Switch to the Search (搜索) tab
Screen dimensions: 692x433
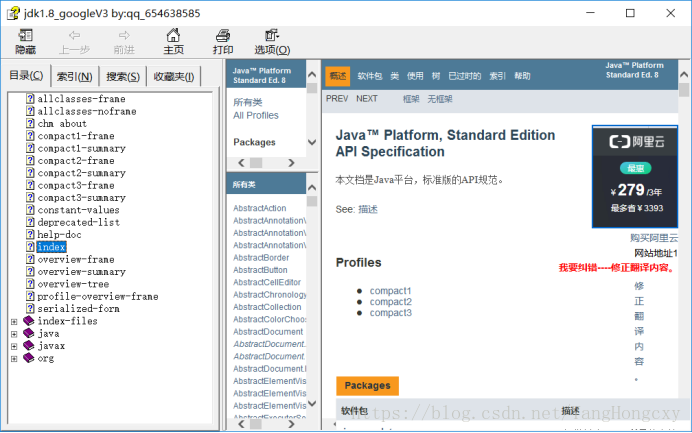123,77
